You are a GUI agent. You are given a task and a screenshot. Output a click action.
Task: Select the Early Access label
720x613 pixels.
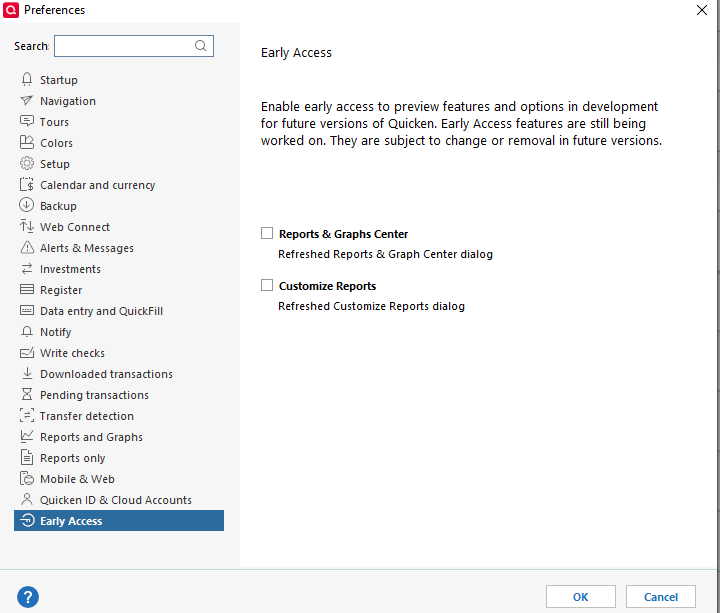pos(71,521)
